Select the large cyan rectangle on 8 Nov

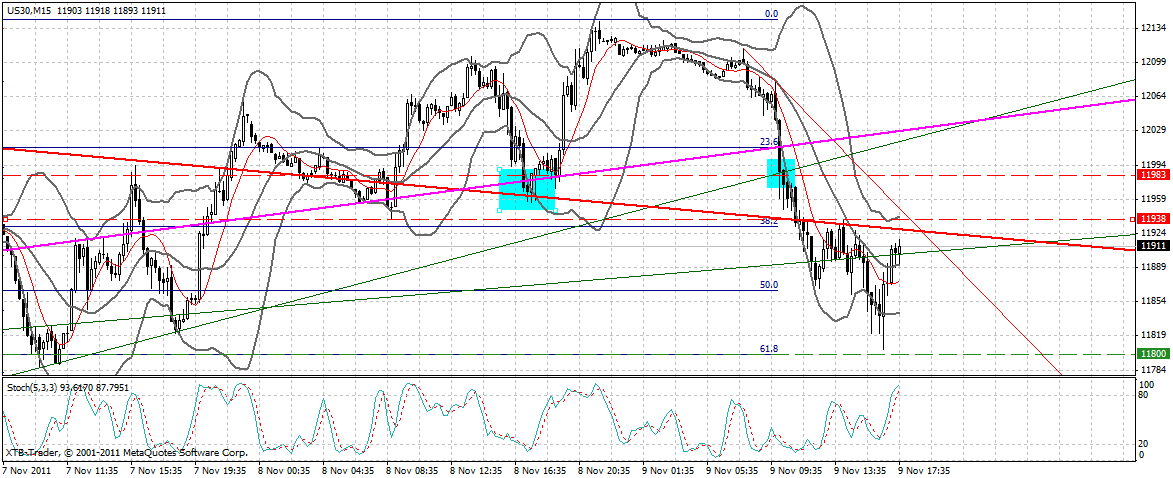pos(527,189)
